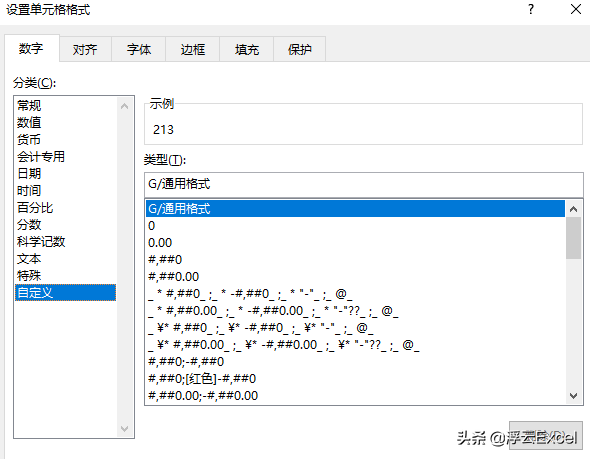Choose 百分比 in category list
Viewport: 590px width, 459px height.
(65, 207)
